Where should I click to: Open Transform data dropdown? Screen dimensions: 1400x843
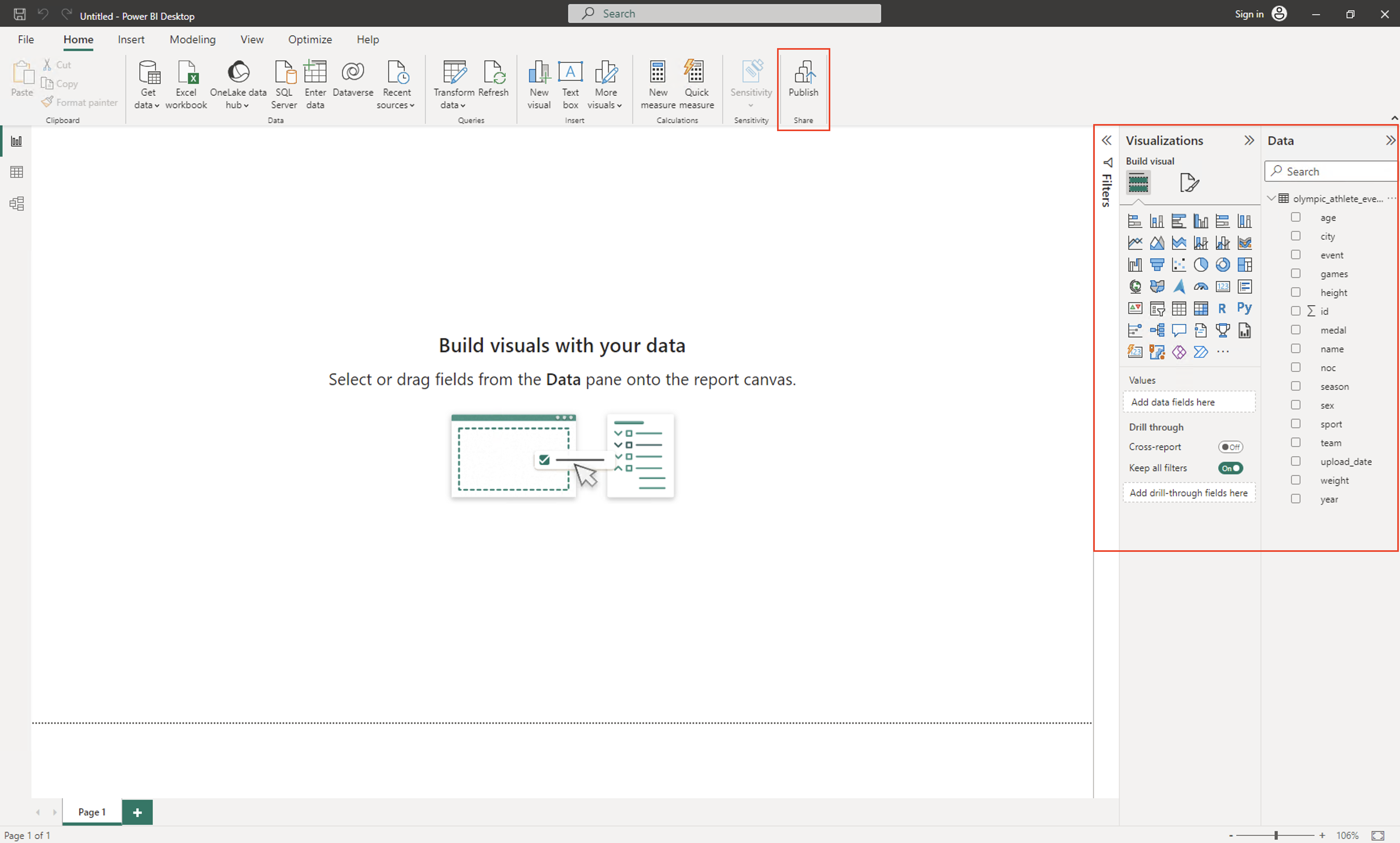coord(453,85)
